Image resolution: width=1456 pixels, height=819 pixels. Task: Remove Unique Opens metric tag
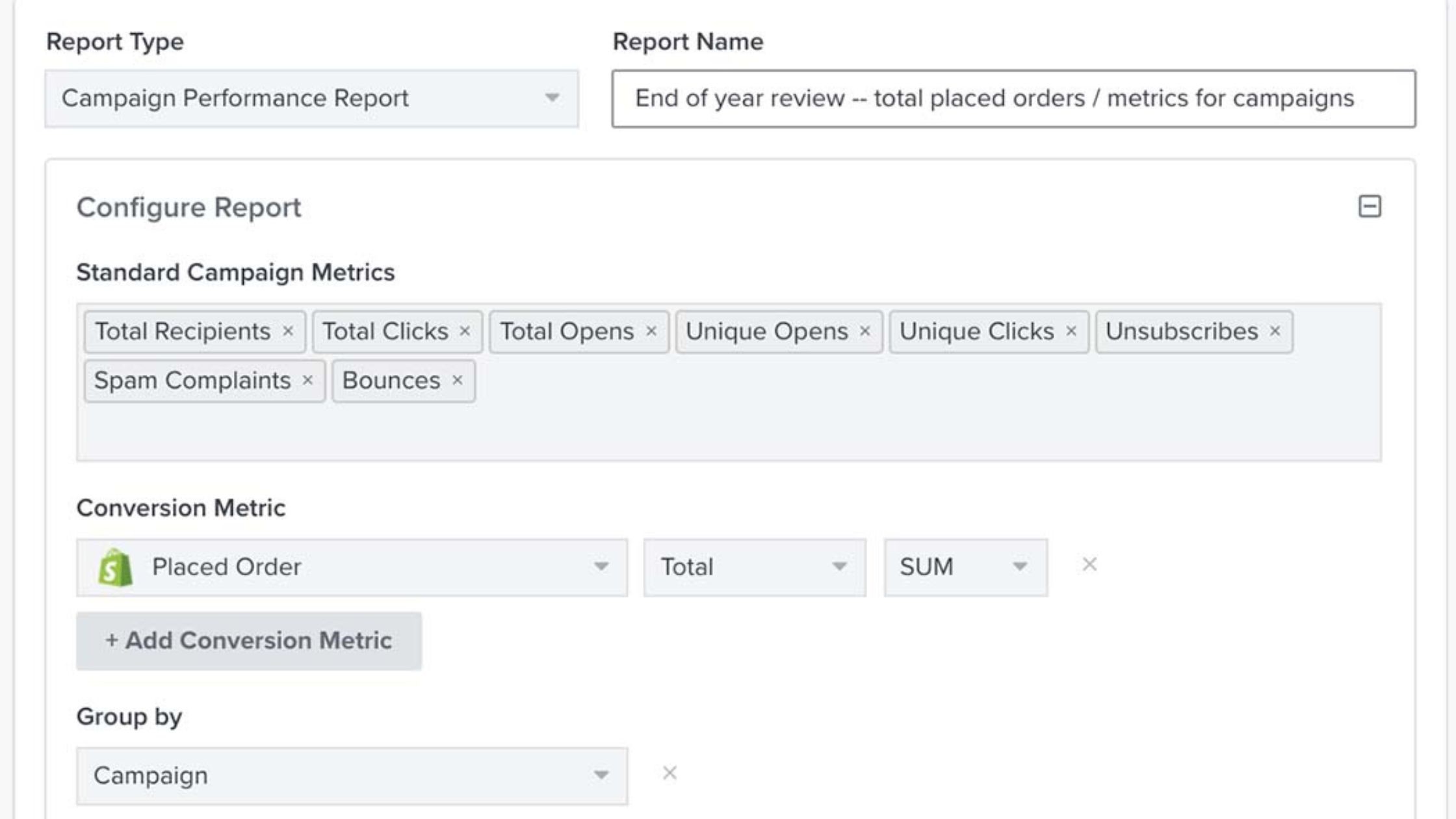(x=865, y=331)
